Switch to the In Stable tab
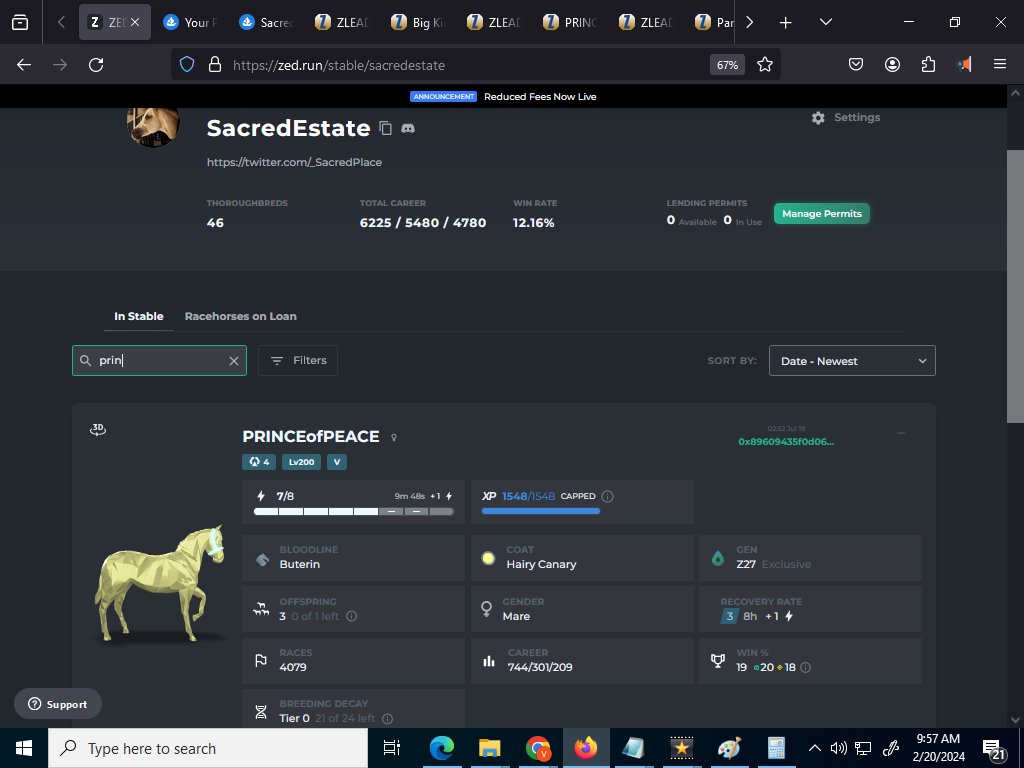1024x768 pixels. pyautogui.click(x=139, y=316)
